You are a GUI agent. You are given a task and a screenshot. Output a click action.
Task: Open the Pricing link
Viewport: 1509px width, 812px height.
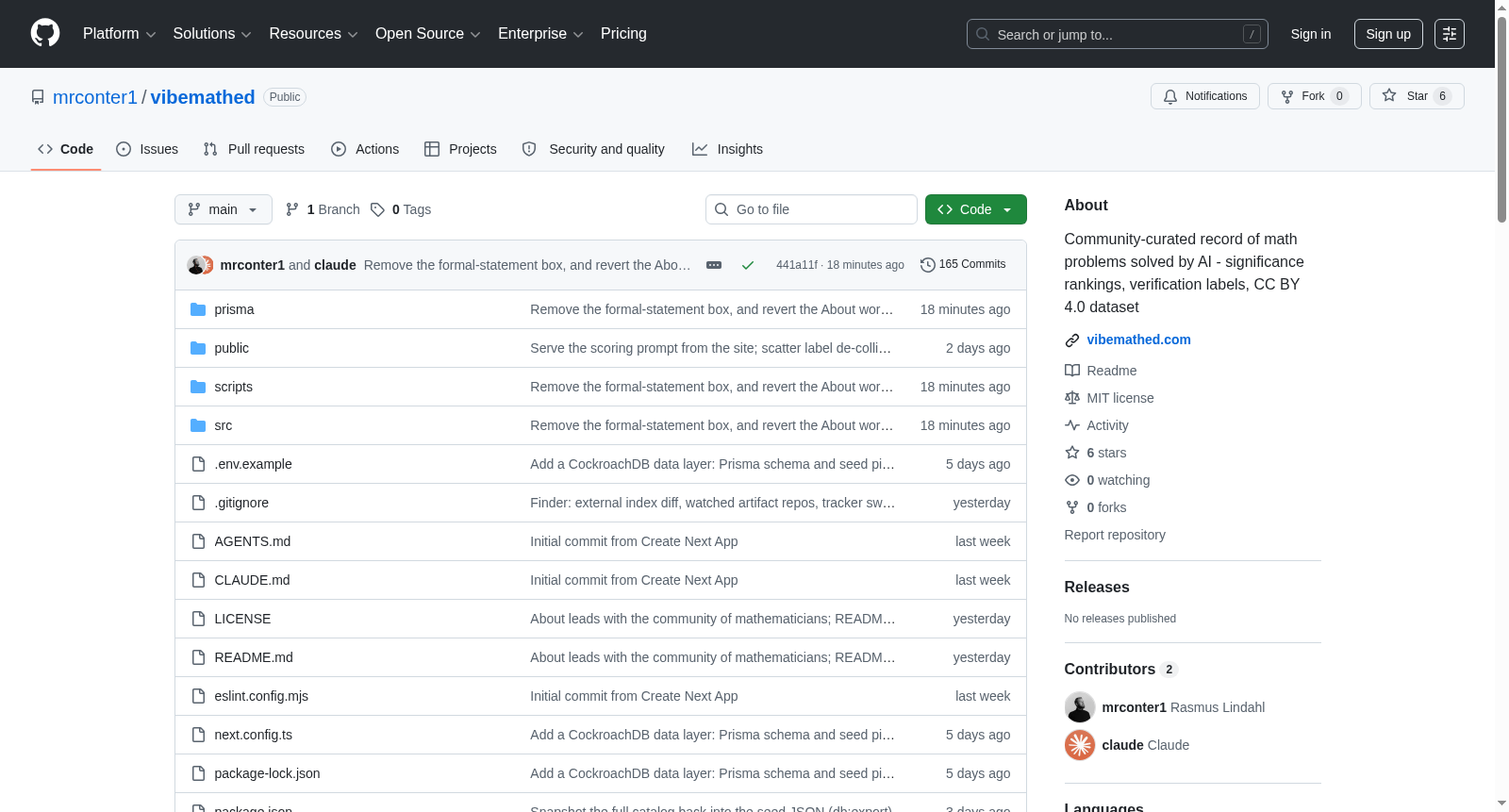[x=623, y=34]
